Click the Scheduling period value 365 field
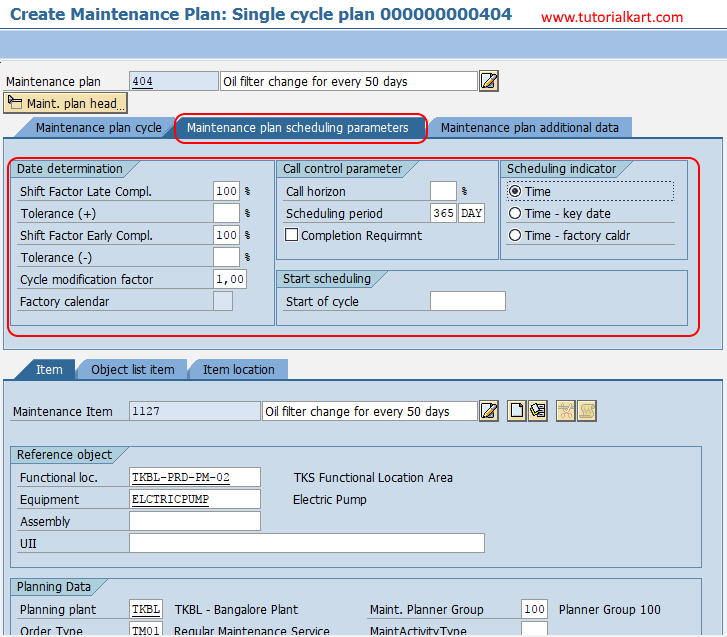This screenshot has width=727, height=637. pos(443,213)
